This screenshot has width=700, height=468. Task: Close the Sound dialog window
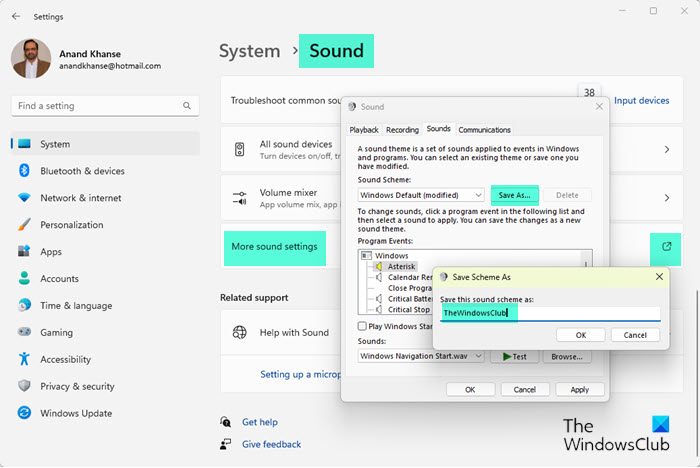tap(599, 106)
